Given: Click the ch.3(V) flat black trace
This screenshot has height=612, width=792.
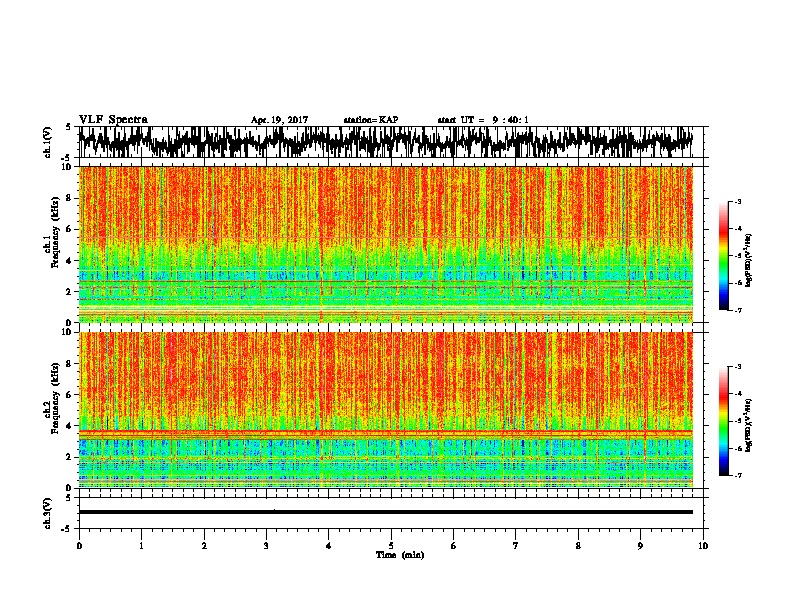Looking at the screenshot, I should coord(385,512).
